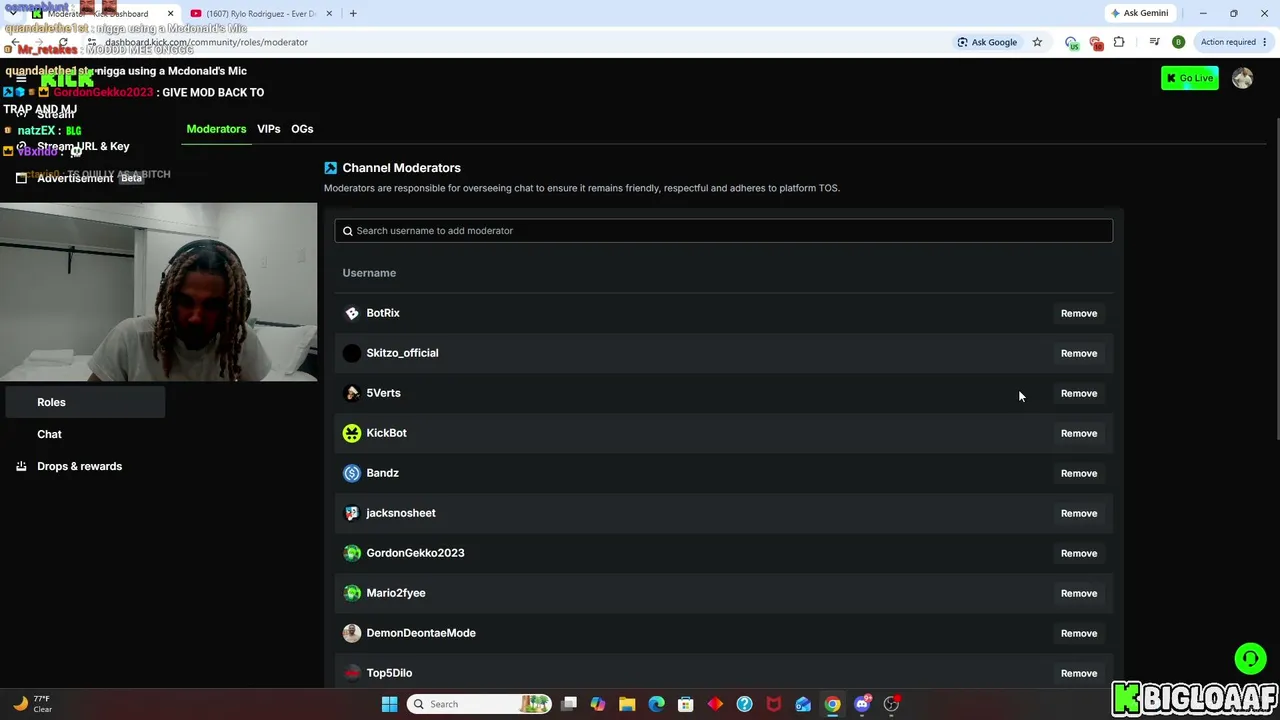Open the Action required Chrome menu
This screenshot has height=720, width=1280.
tap(1234, 42)
